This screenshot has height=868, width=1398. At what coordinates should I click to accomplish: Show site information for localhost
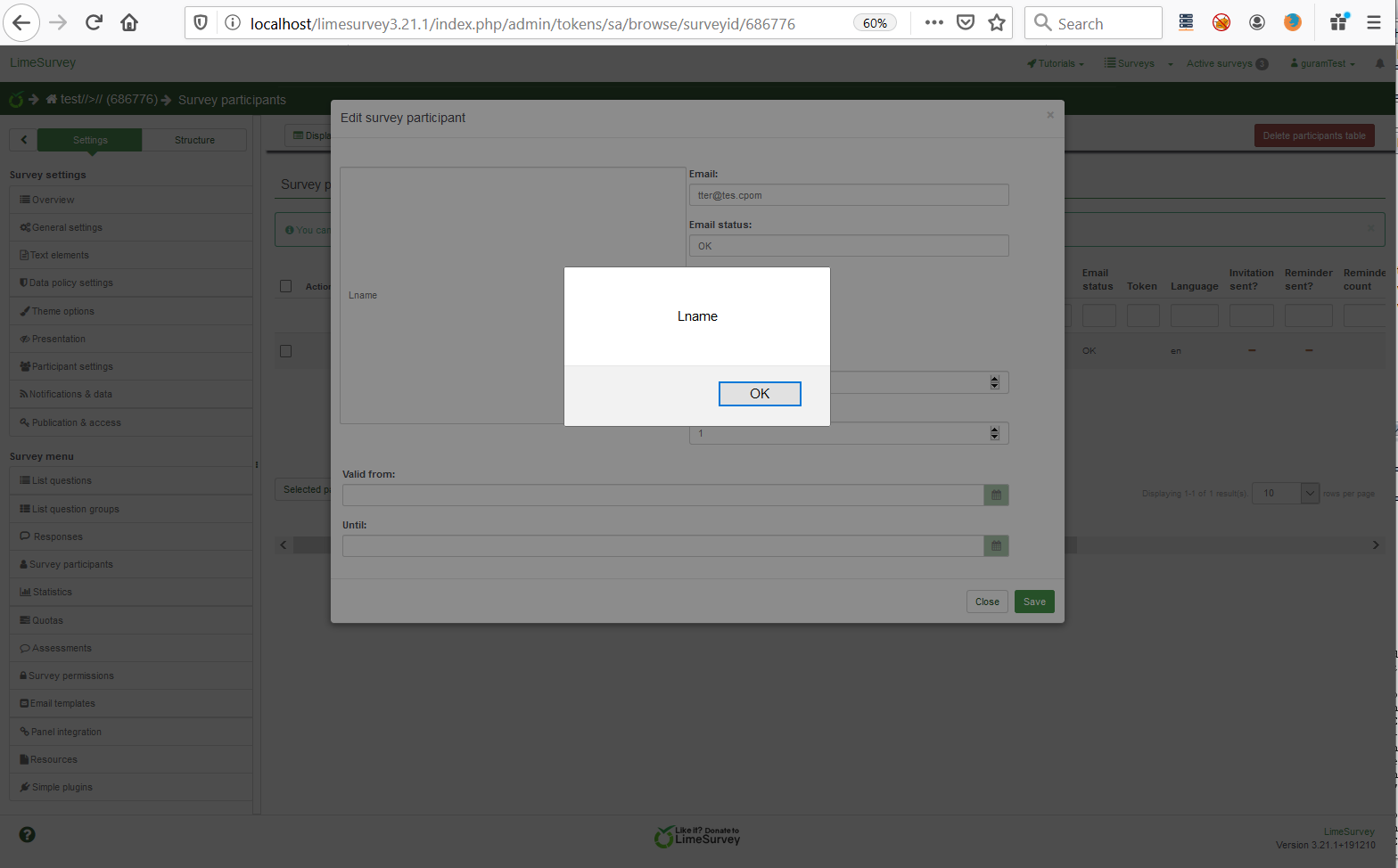(x=233, y=23)
